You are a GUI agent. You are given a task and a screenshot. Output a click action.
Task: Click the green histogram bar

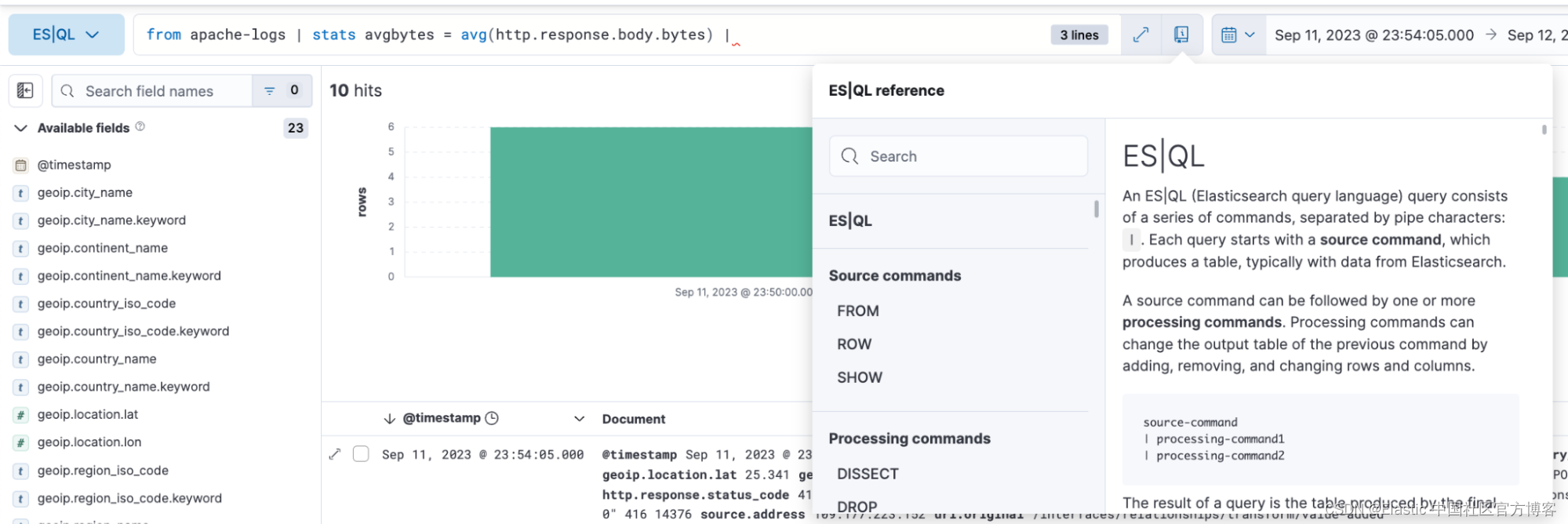[651, 202]
